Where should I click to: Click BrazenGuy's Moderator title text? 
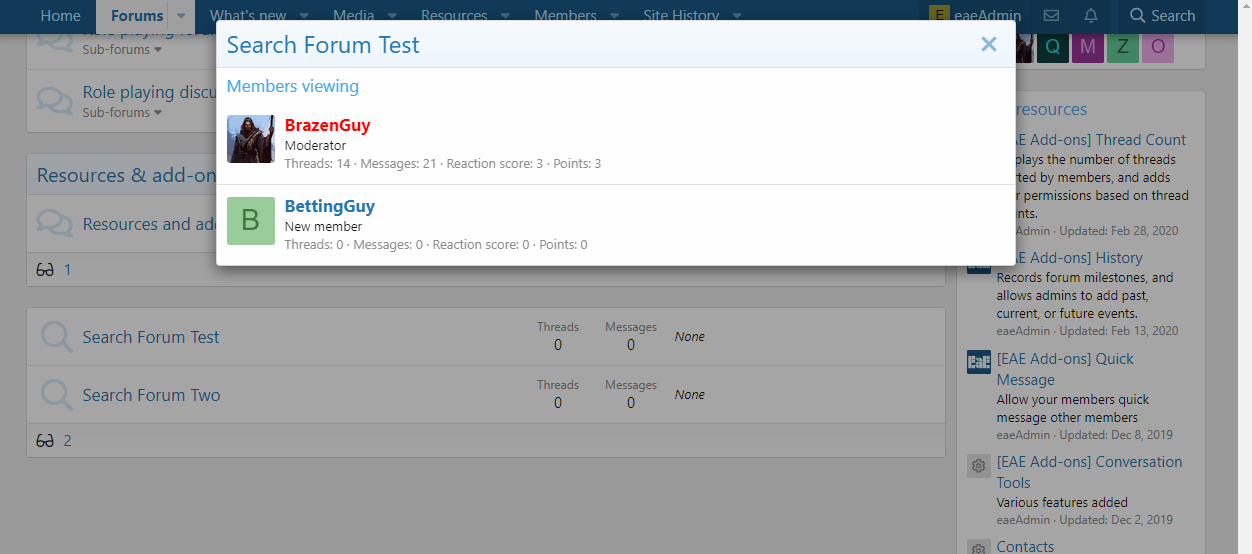pos(315,145)
